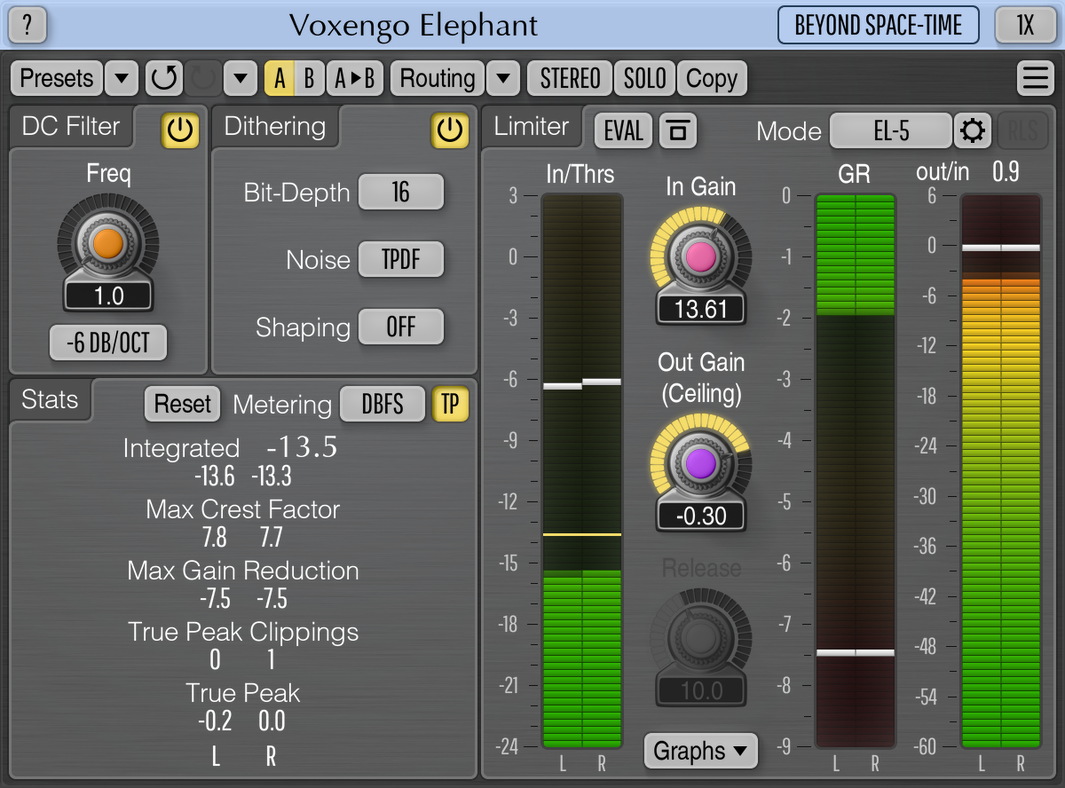Click the redo arrow icon
Viewport: 1065px width, 788px height.
[201, 77]
